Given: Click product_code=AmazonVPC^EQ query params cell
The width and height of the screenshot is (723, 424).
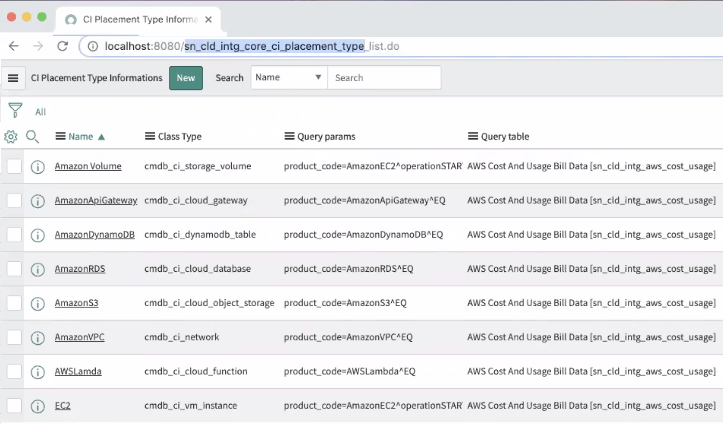Looking at the screenshot, I should 348,337.
